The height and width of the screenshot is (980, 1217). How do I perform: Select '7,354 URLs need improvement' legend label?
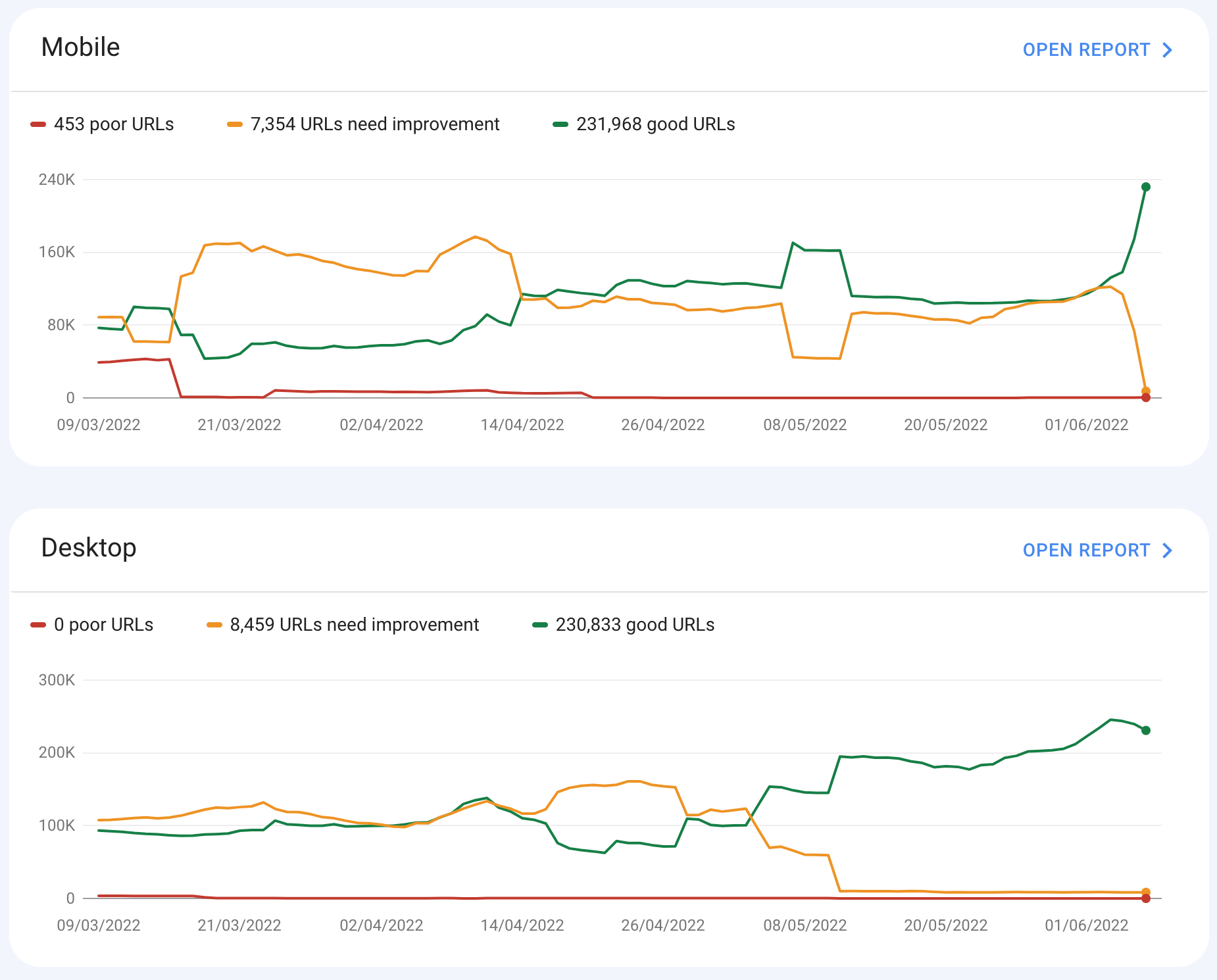tap(375, 124)
